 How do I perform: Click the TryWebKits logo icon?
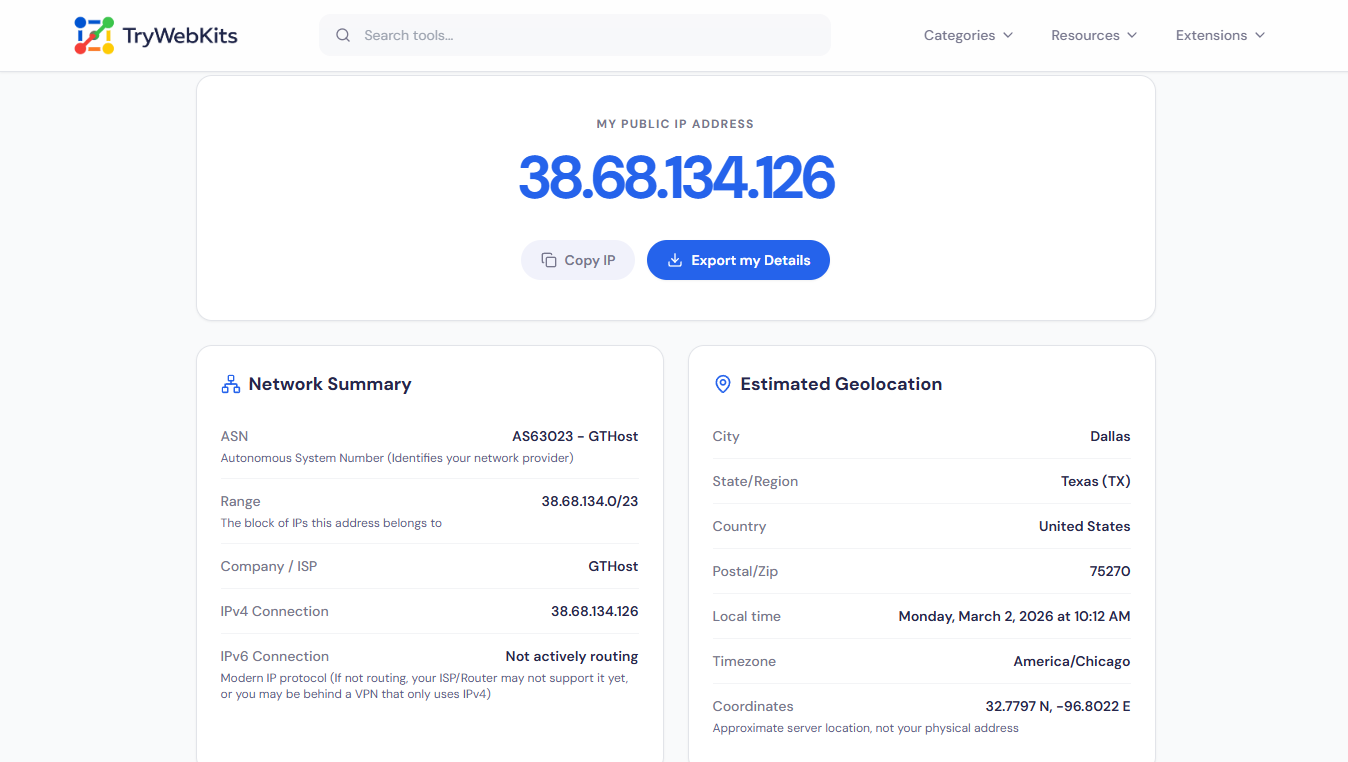(94, 34)
